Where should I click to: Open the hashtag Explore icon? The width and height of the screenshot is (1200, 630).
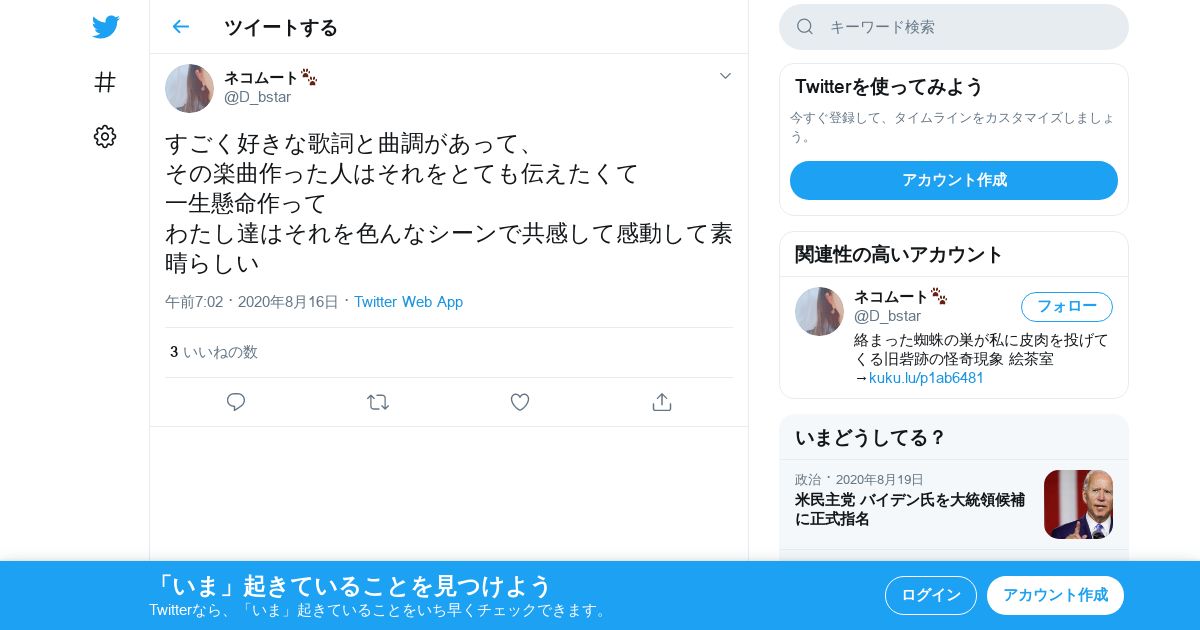[x=105, y=82]
